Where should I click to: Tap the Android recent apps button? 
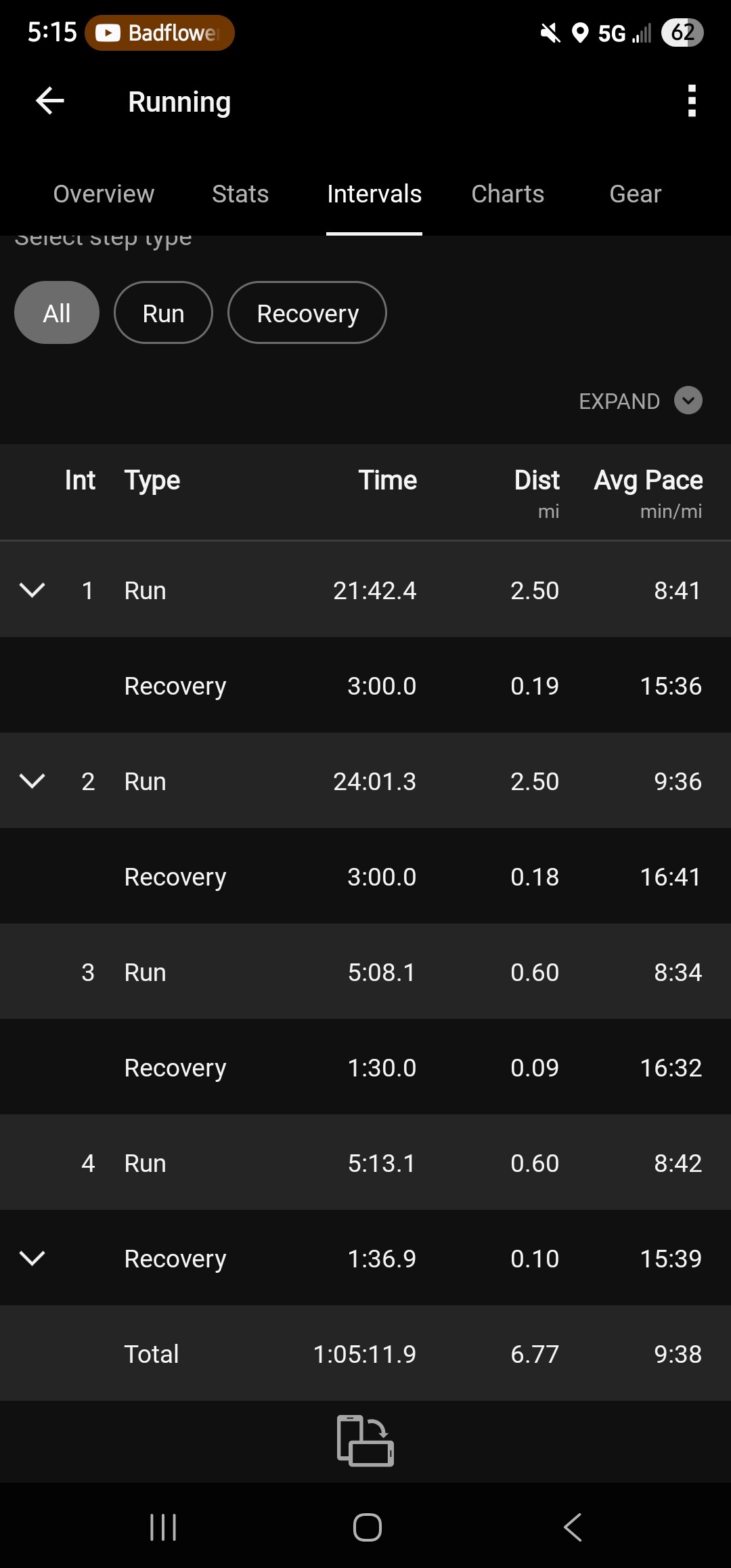(163, 1527)
